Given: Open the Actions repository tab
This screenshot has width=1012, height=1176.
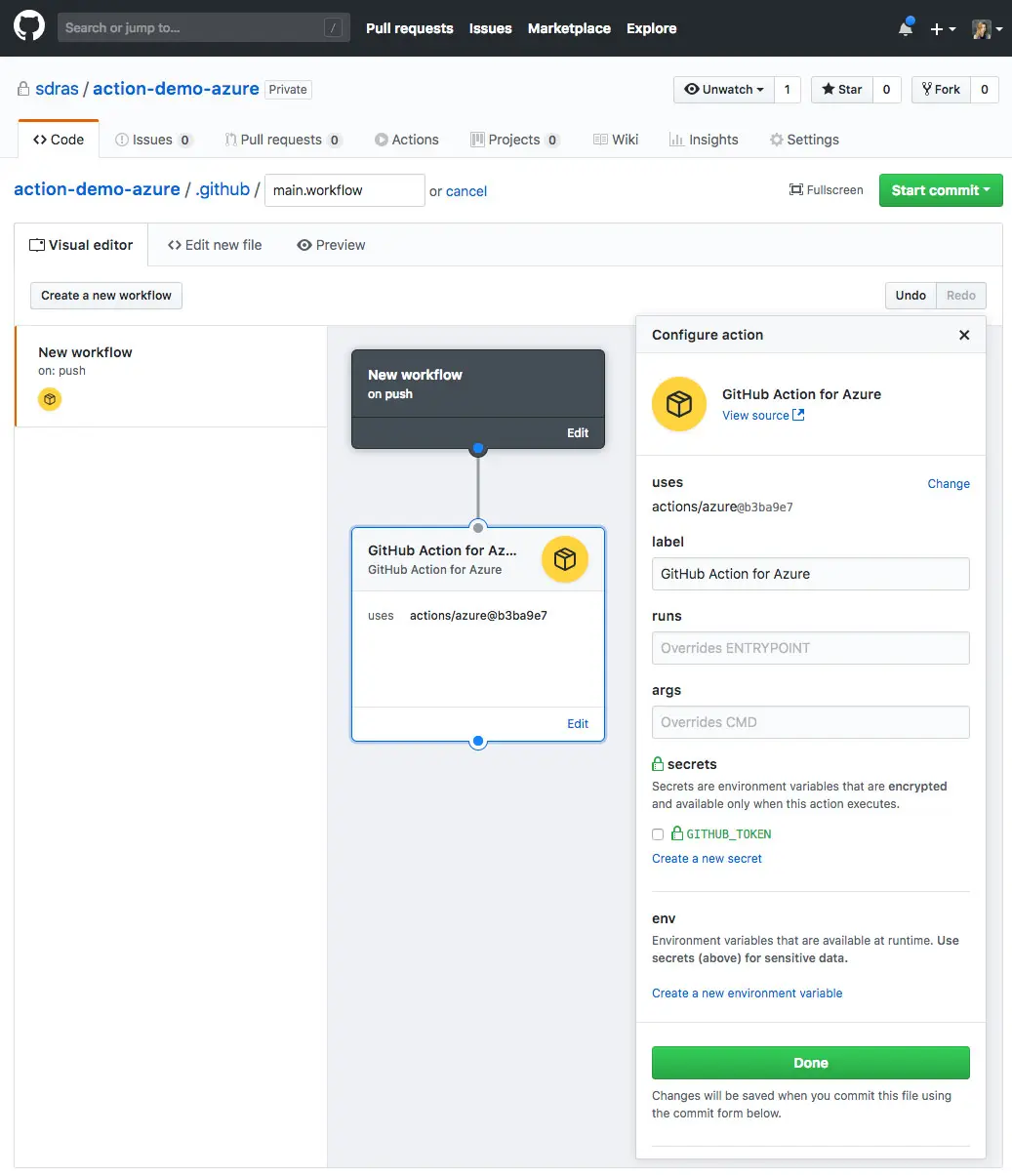Looking at the screenshot, I should coord(407,140).
